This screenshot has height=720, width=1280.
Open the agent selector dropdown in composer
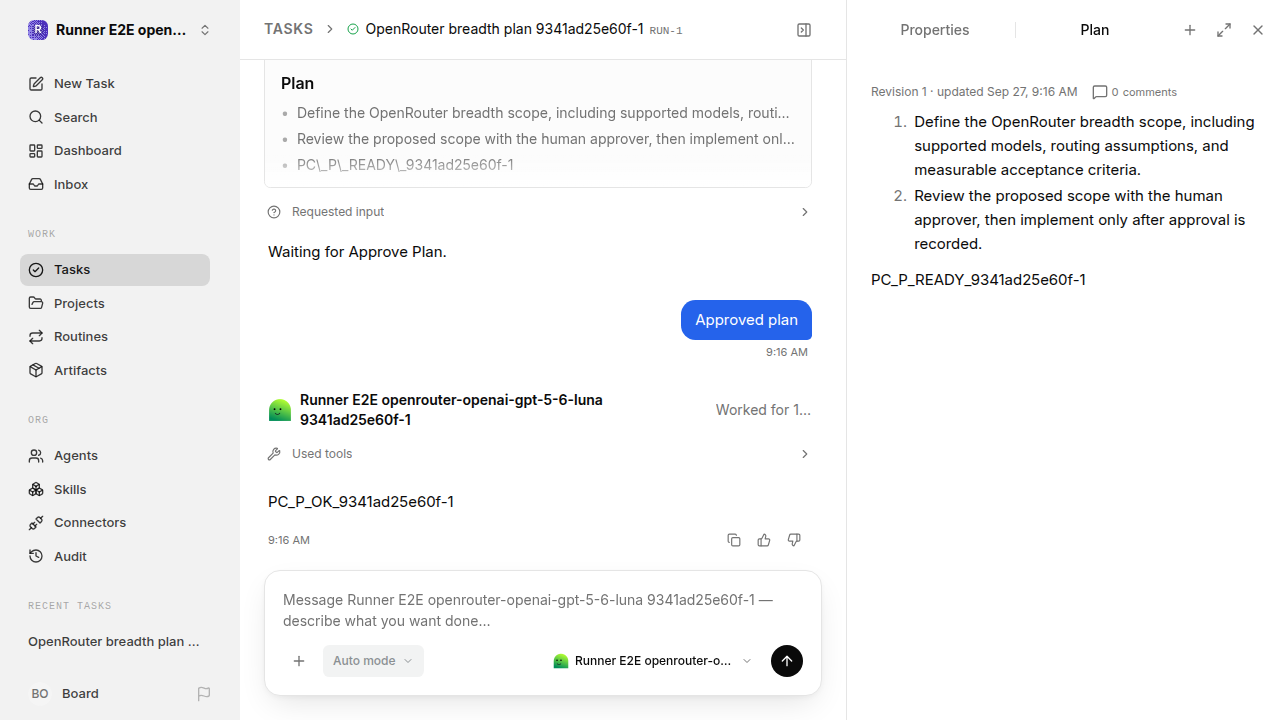pos(652,661)
